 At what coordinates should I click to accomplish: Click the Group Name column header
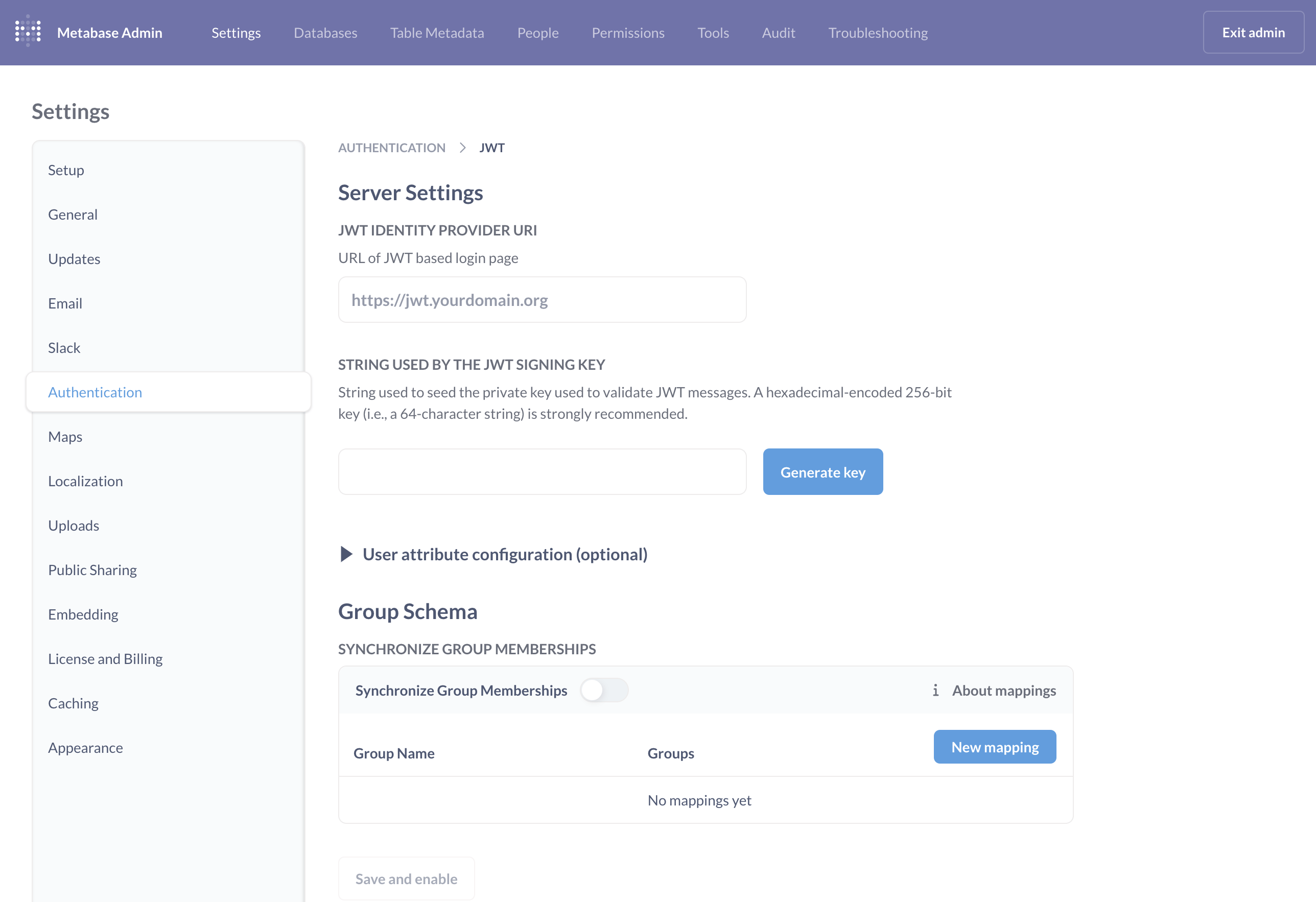tap(394, 753)
